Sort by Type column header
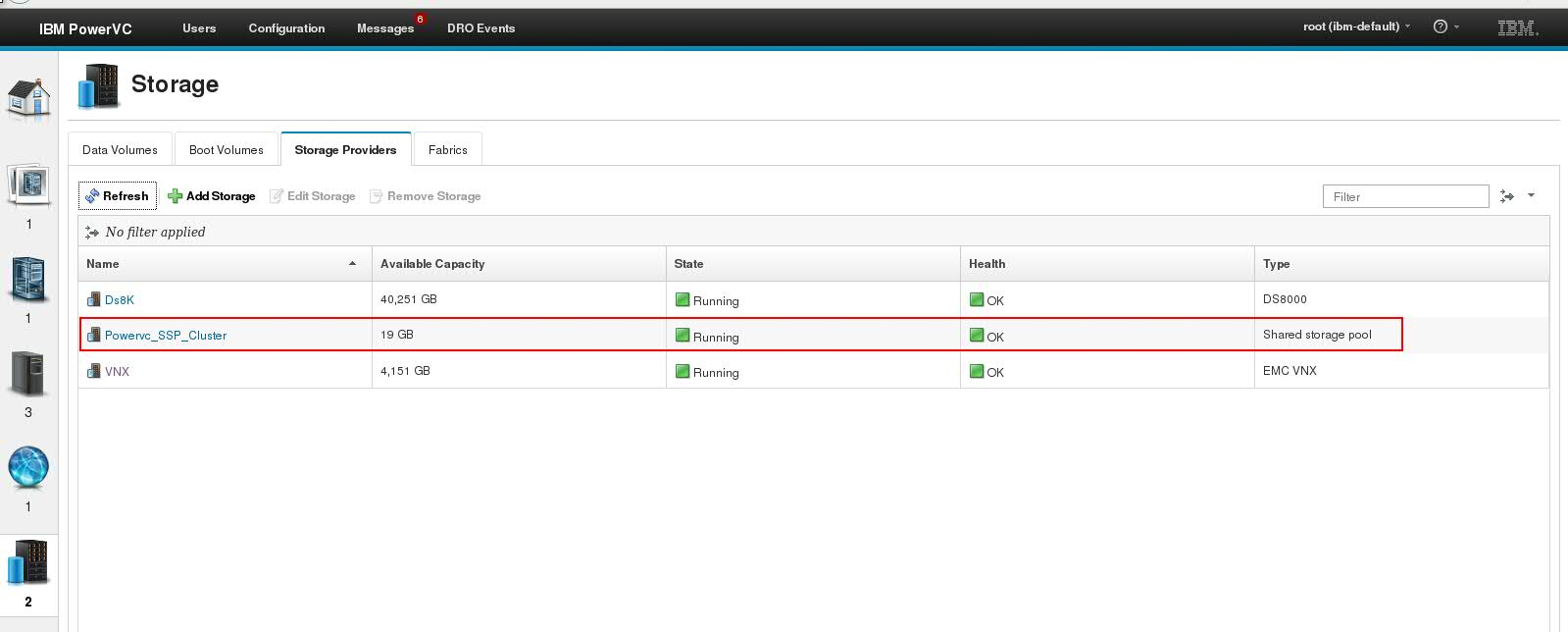 (x=1401, y=264)
